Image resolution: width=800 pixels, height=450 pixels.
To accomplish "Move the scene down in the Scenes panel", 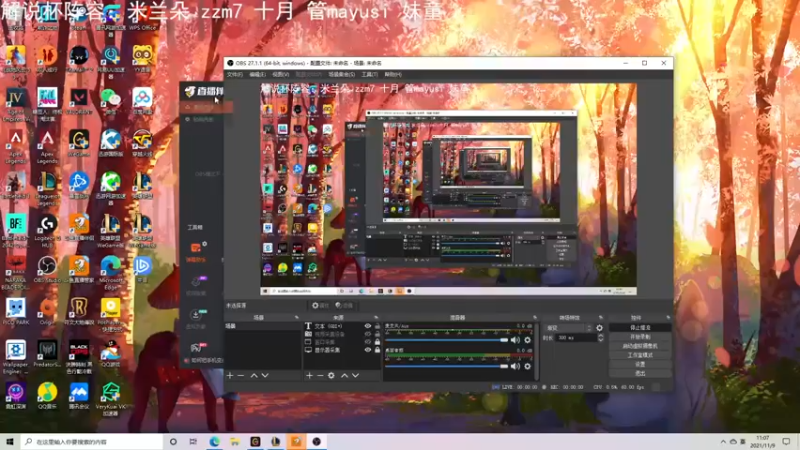I will tap(265, 376).
